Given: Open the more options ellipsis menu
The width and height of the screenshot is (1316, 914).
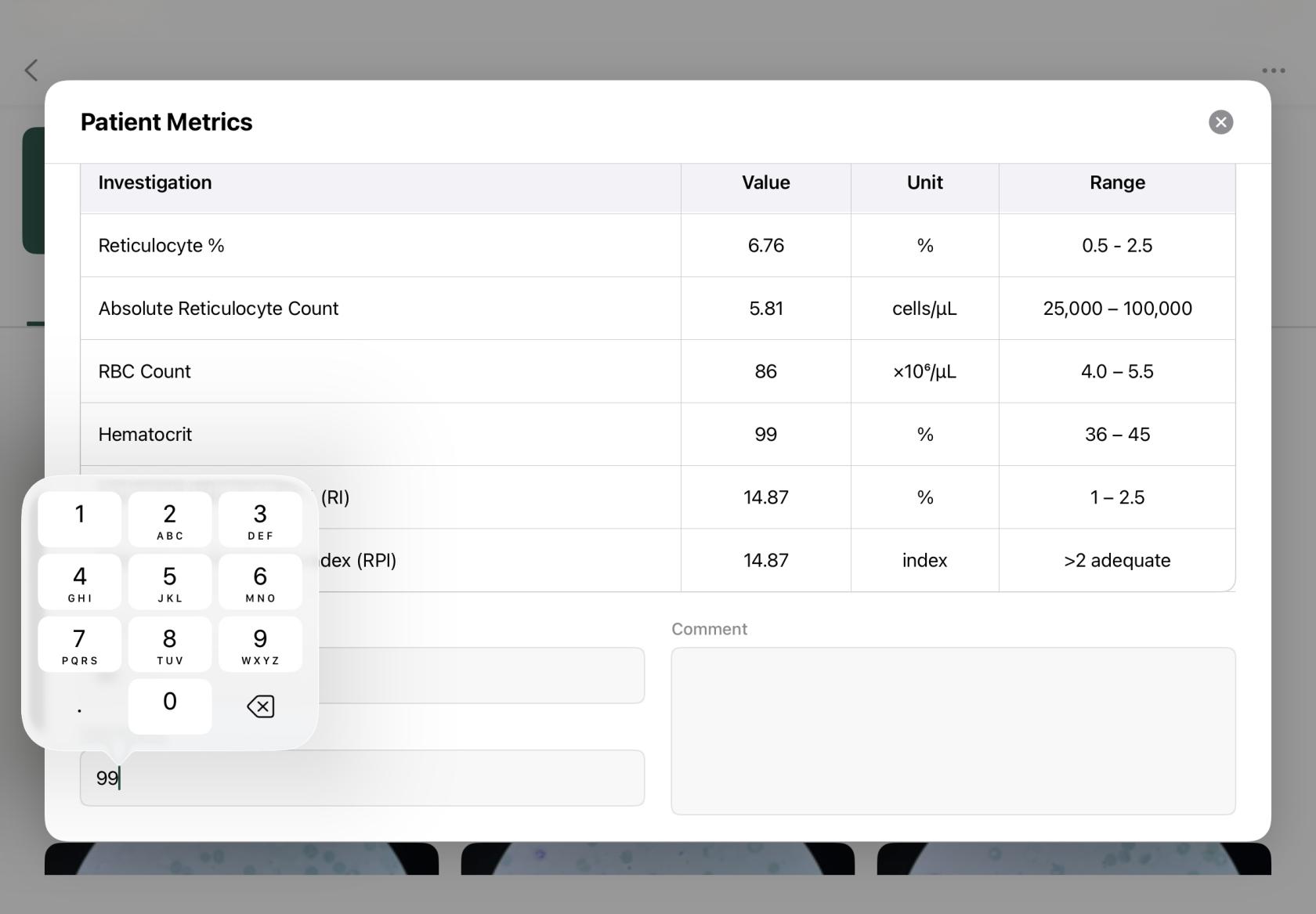Looking at the screenshot, I should pyautogui.click(x=1273, y=70).
